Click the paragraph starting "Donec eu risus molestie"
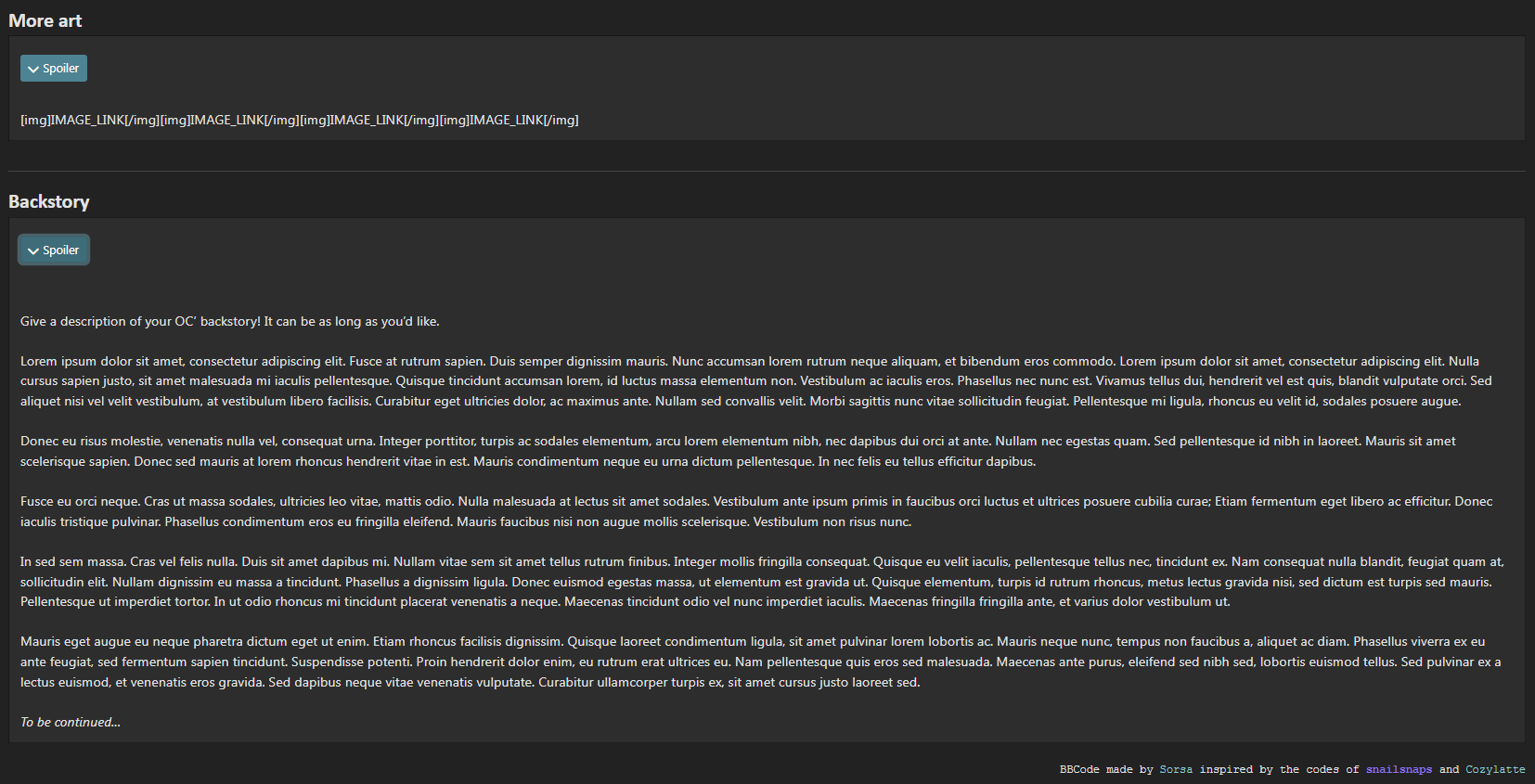Screen dimensions: 1535x784 point(738,451)
